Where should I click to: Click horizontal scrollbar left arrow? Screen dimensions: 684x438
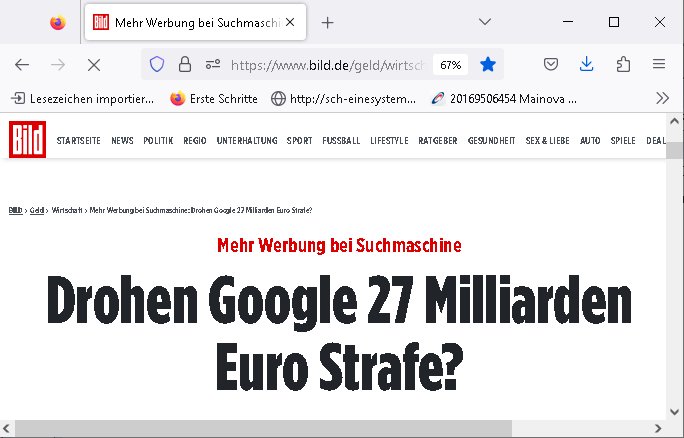pyautogui.click(x=6, y=428)
